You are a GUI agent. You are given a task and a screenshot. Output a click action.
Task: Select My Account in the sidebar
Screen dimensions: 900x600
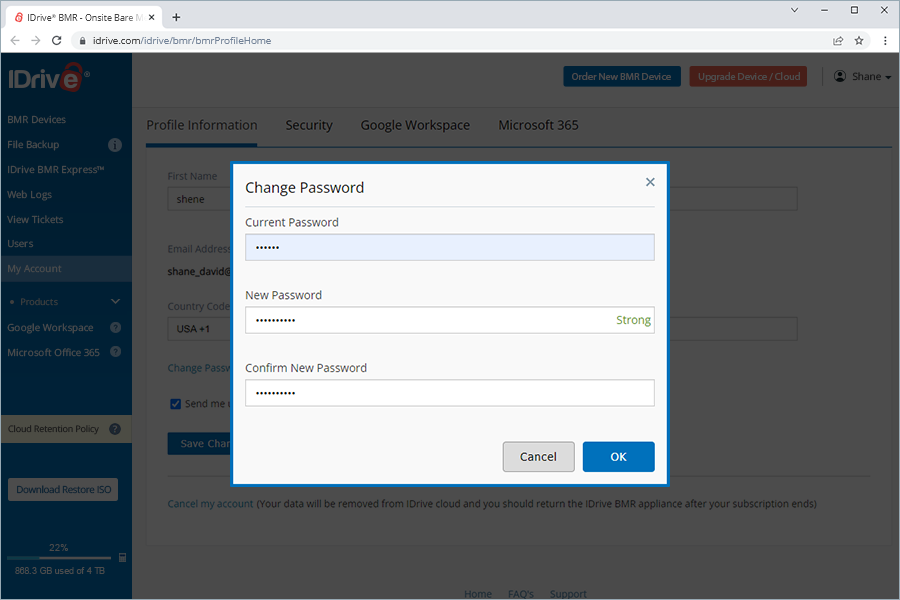click(66, 269)
